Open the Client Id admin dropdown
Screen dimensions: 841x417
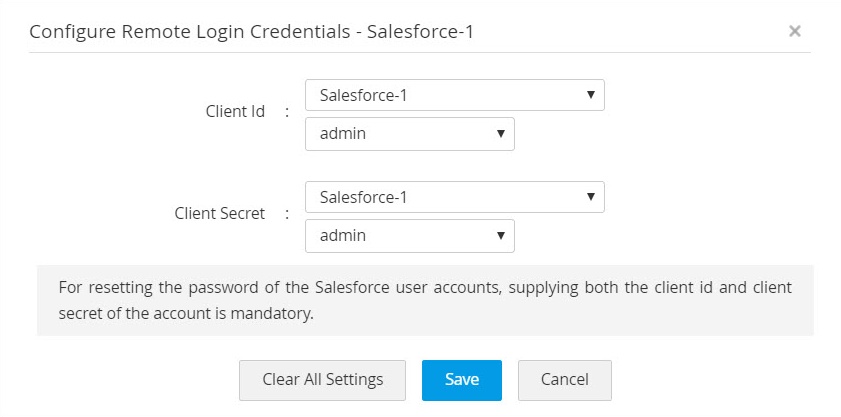pyautogui.click(x=409, y=134)
